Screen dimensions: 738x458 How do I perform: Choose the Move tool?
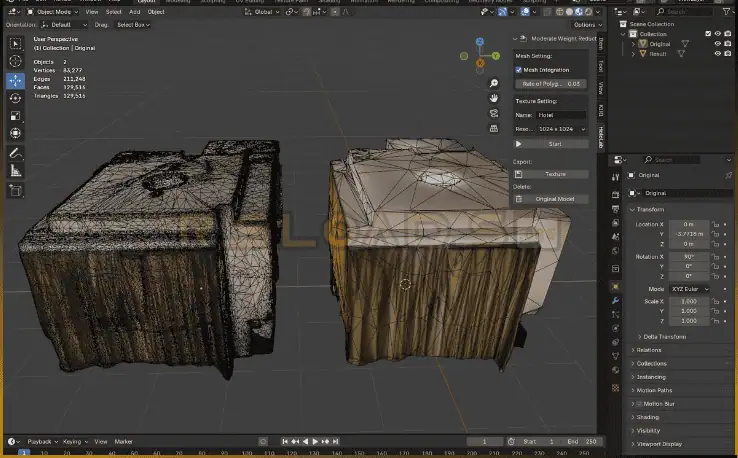click(x=16, y=80)
